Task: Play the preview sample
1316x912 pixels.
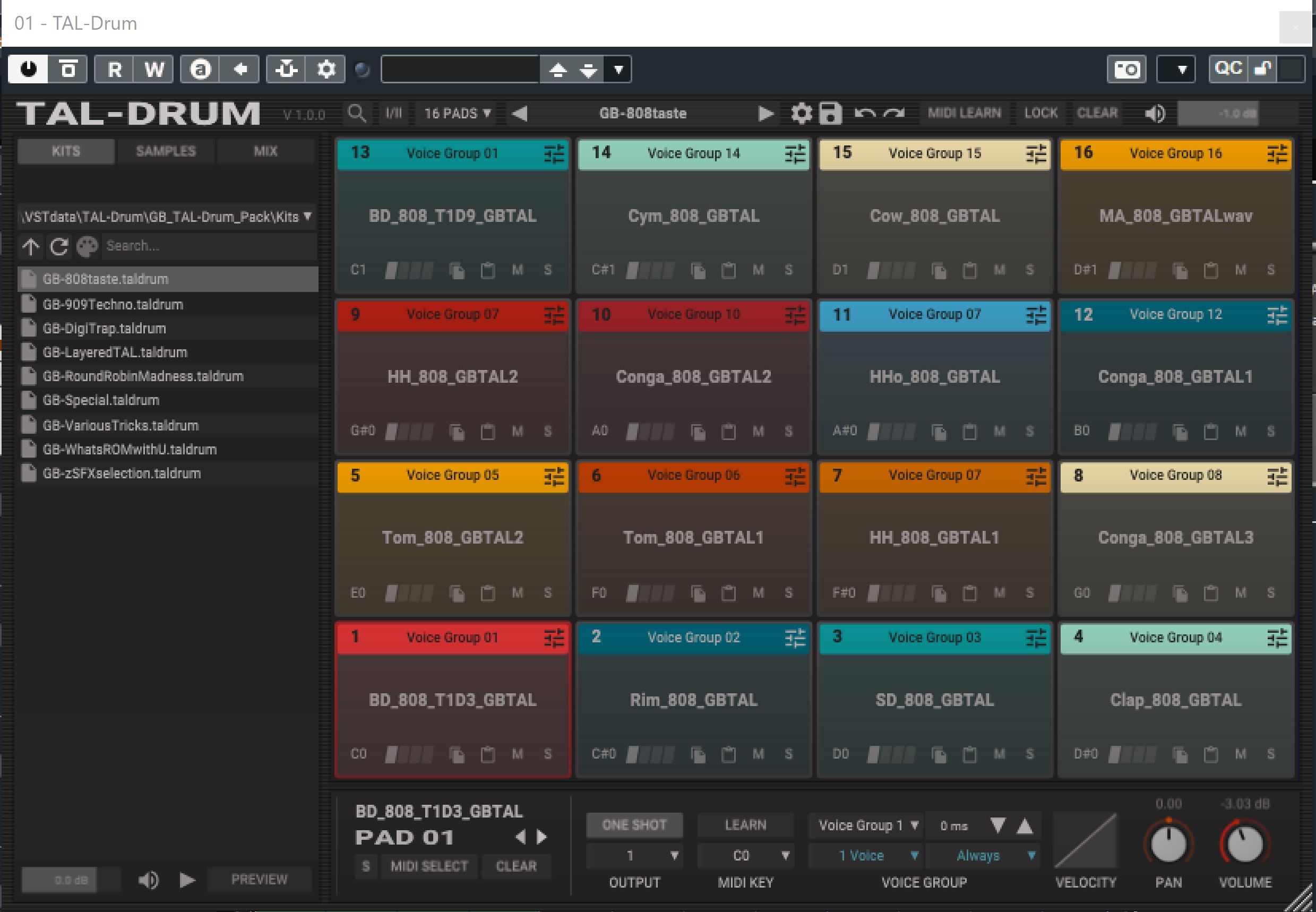Action: click(x=187, y=880)
